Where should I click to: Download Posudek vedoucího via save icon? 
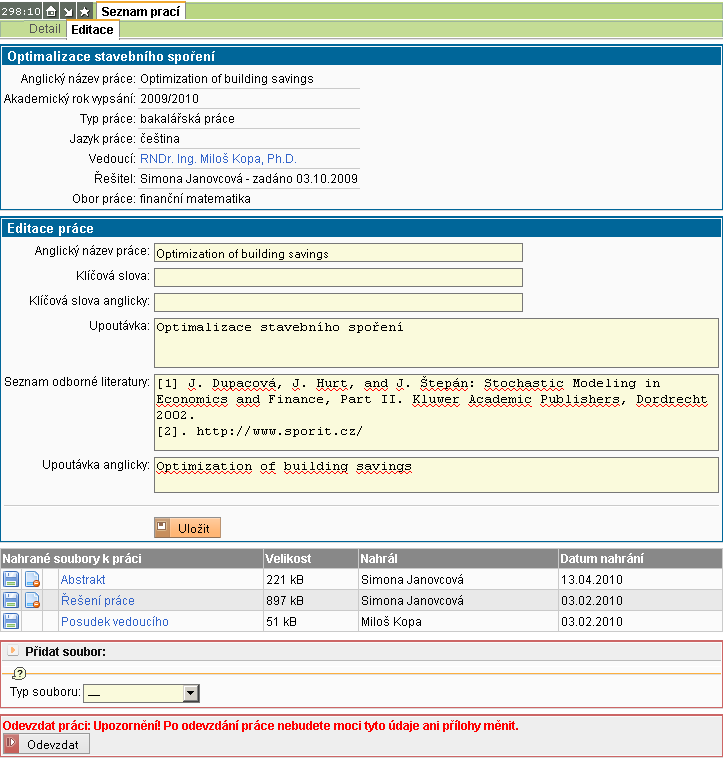(x=11, y=621)
